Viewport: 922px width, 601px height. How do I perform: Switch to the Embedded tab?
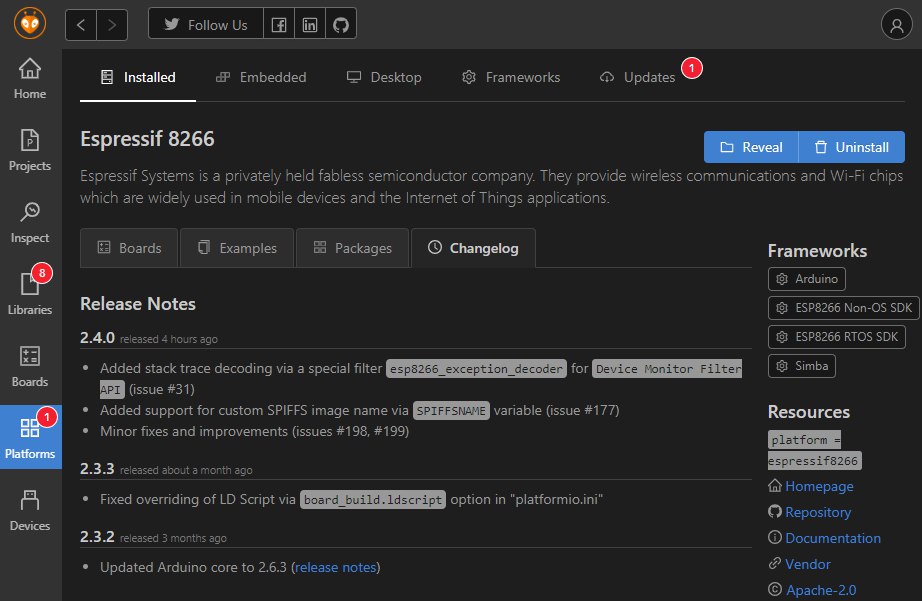[261, 78]
